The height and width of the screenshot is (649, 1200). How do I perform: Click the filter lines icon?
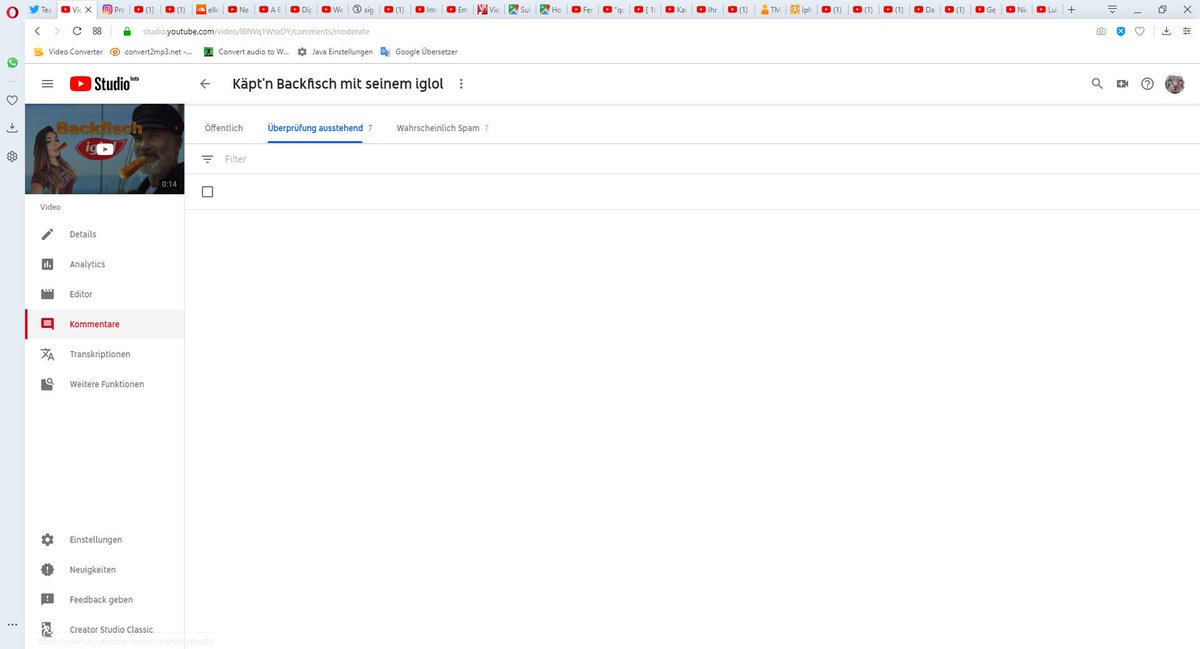coord(207,159)
